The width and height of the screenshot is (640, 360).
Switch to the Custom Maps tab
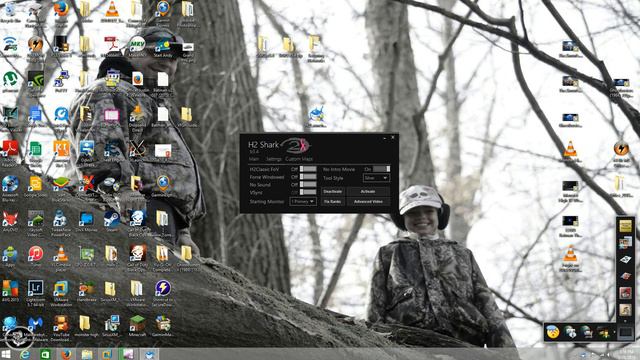click(x=299, y=159)
